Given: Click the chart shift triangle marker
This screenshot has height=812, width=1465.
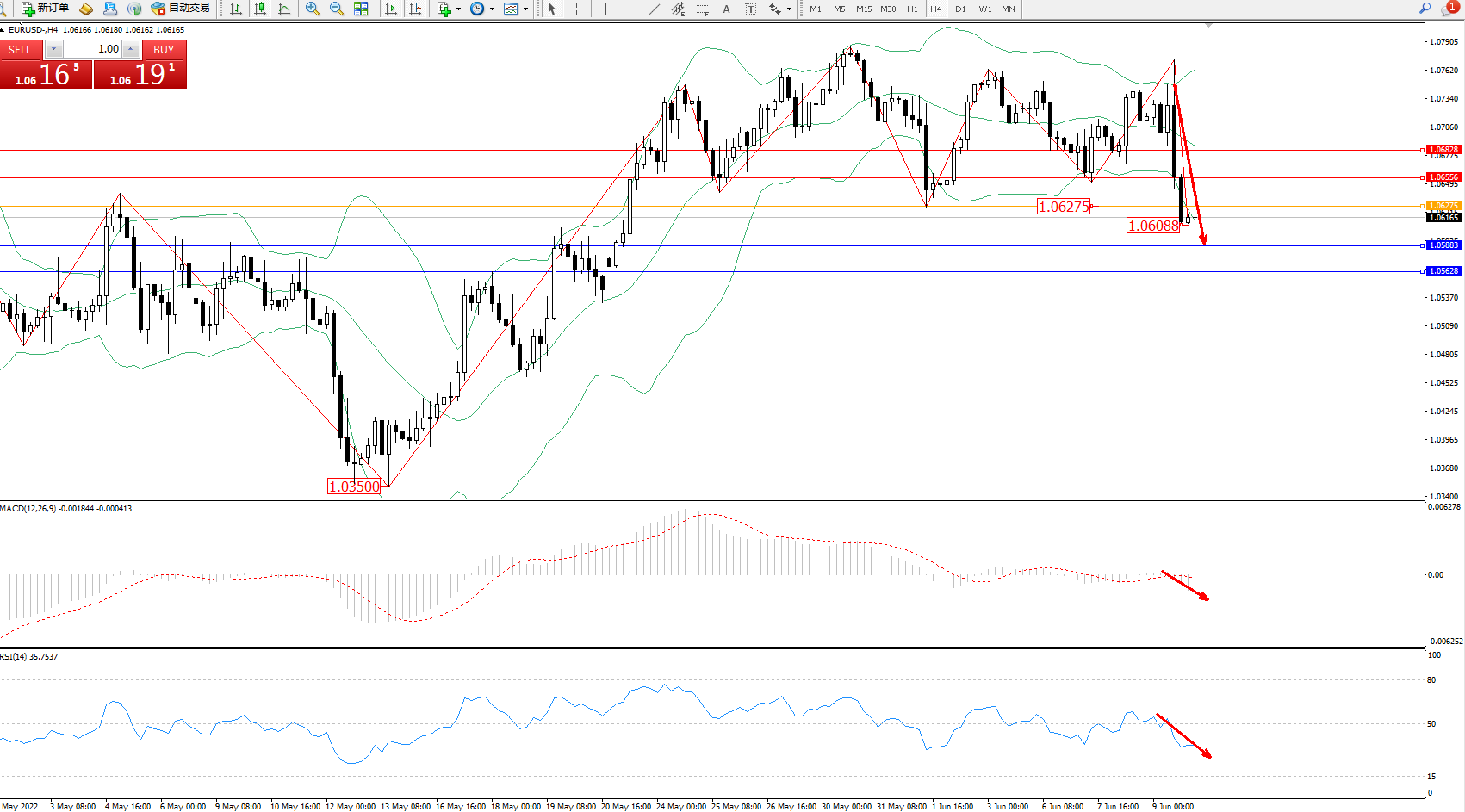Looking at the screenshot, I should click(x=1209, y=25).
